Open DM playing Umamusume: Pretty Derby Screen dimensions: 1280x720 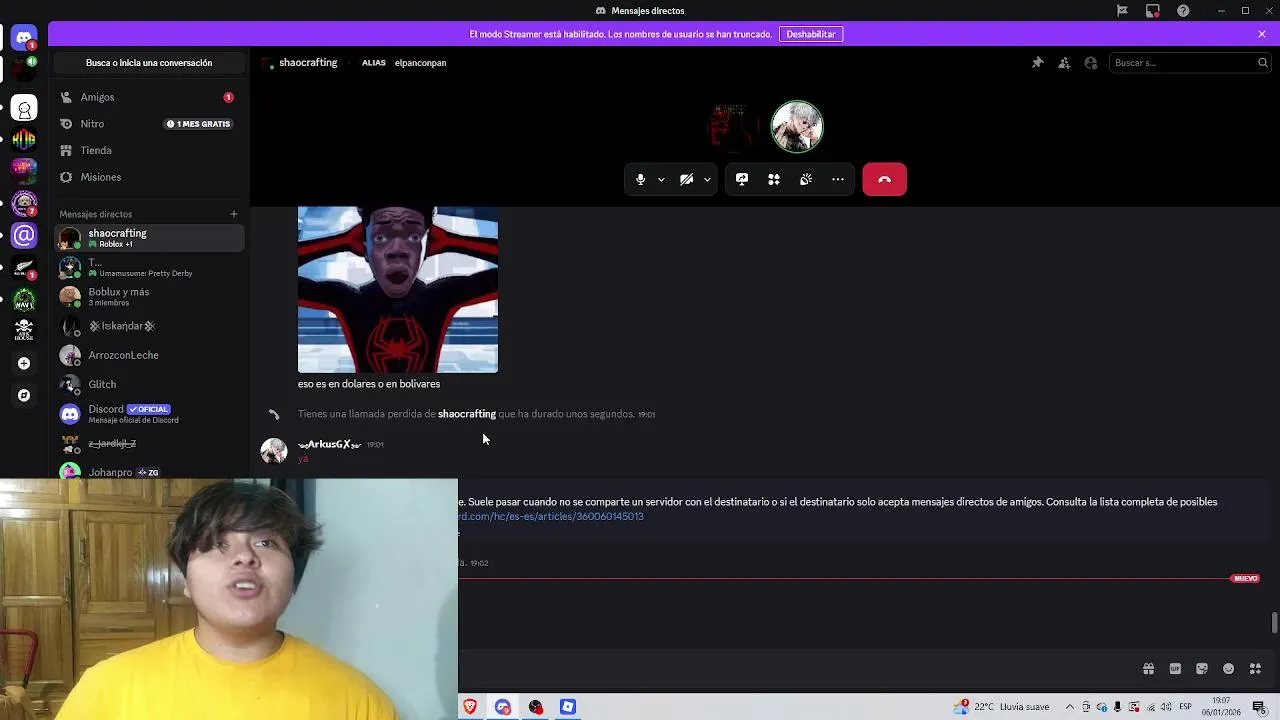pos(148,268)
